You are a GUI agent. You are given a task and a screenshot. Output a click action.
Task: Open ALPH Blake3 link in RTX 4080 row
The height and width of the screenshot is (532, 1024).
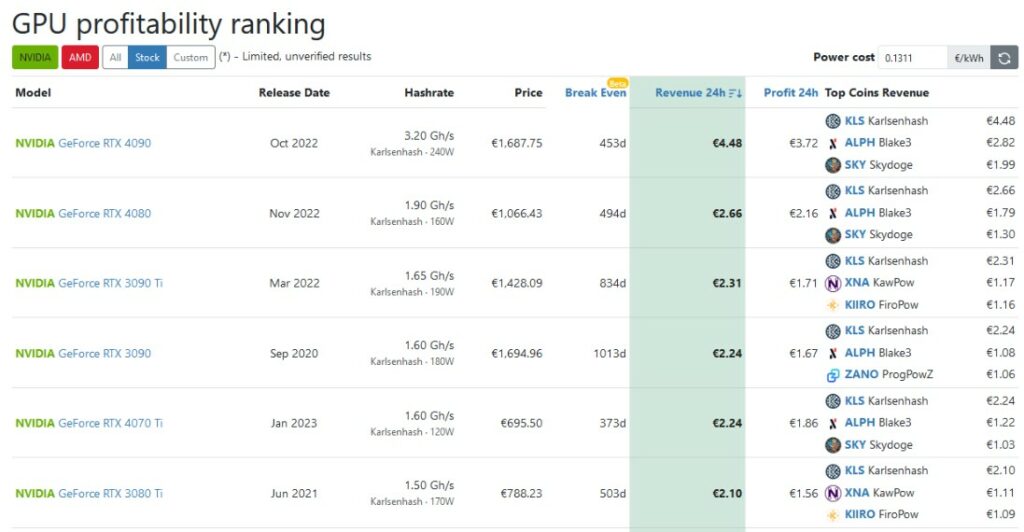point(878,213)
